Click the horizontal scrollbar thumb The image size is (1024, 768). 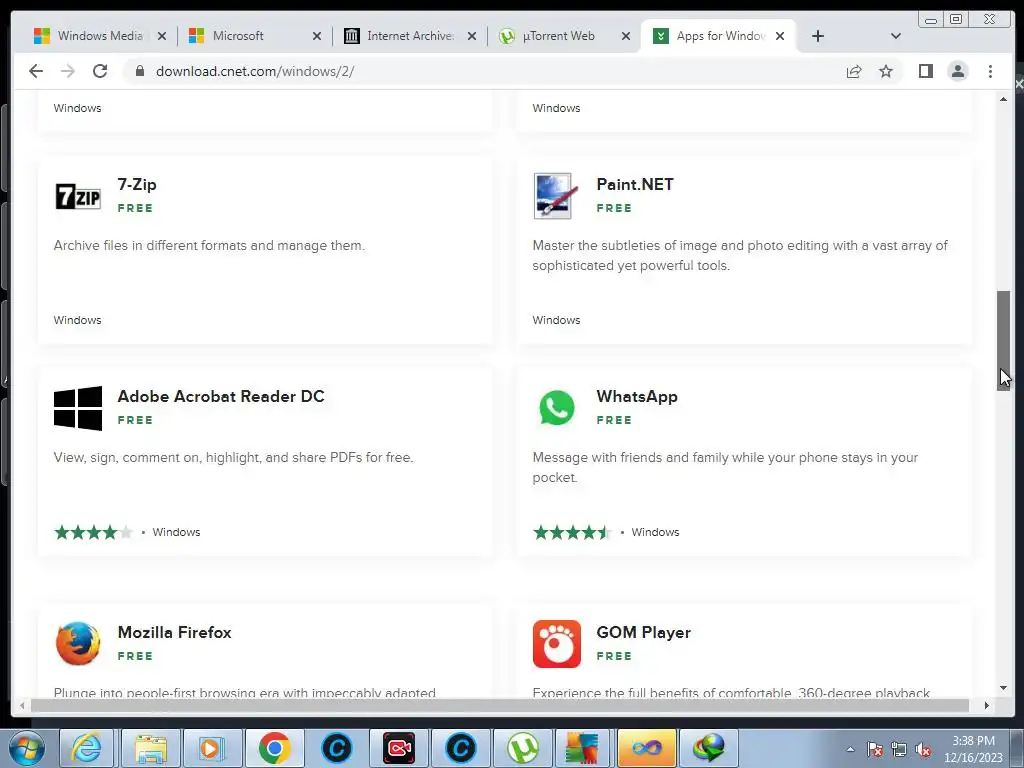500,705
